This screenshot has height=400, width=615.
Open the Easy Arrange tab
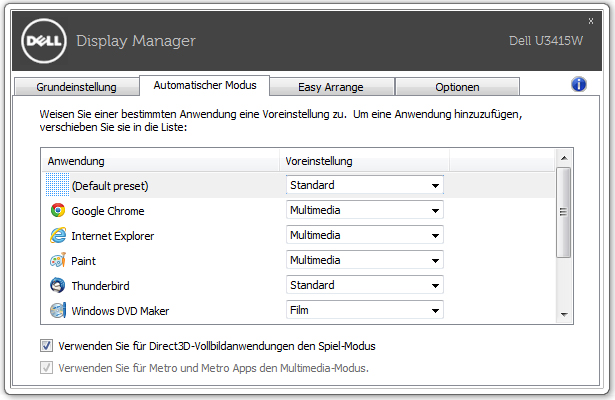click(x=331, y=87)
